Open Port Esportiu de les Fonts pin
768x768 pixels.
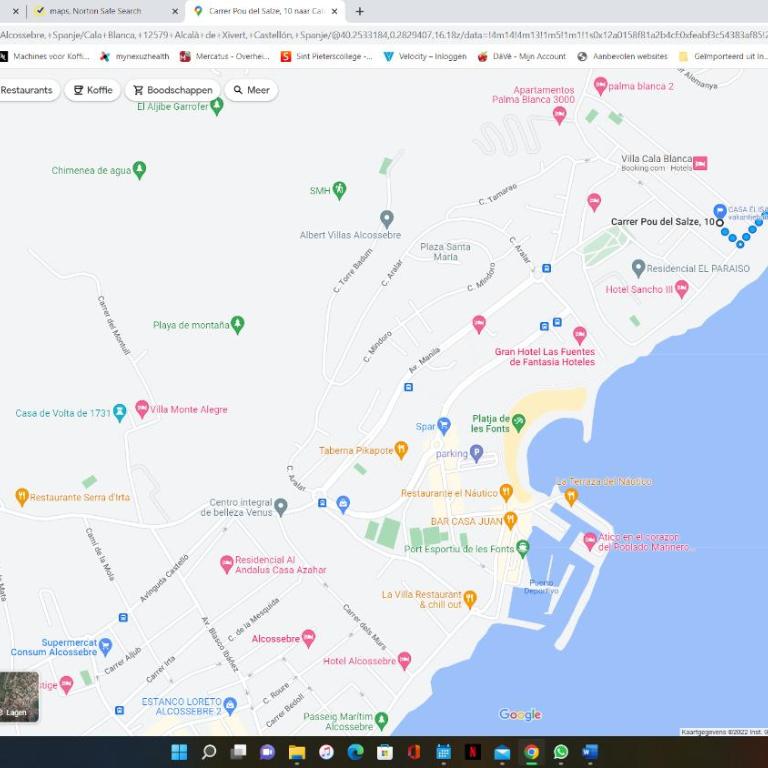pos(523,549)
